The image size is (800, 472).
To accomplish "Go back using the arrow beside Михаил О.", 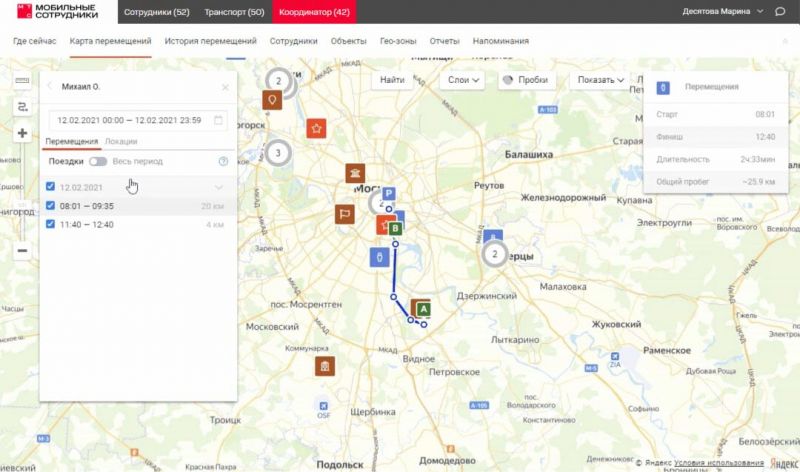I will point(50,87).
